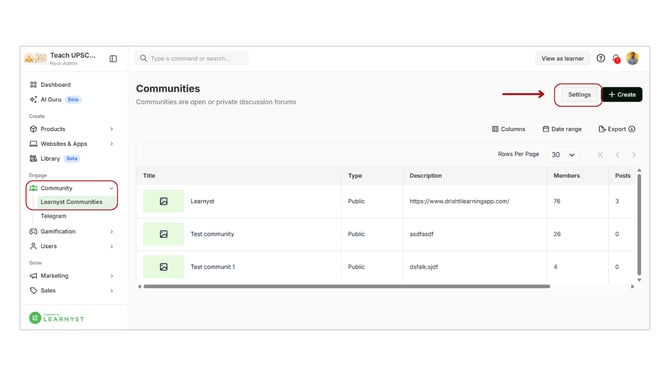Click the 'dsfalk;sjdf' description cell

(x=424, y=267)
